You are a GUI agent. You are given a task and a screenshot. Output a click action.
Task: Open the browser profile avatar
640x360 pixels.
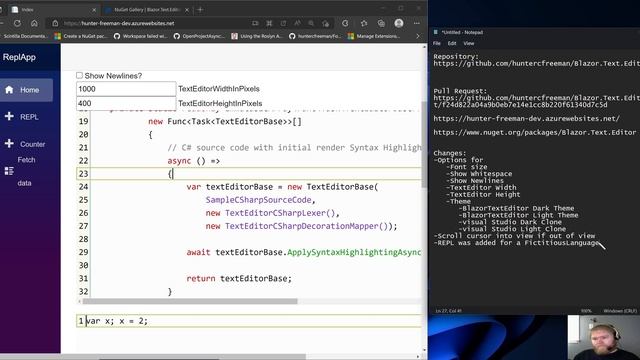[x=399, y=23]
